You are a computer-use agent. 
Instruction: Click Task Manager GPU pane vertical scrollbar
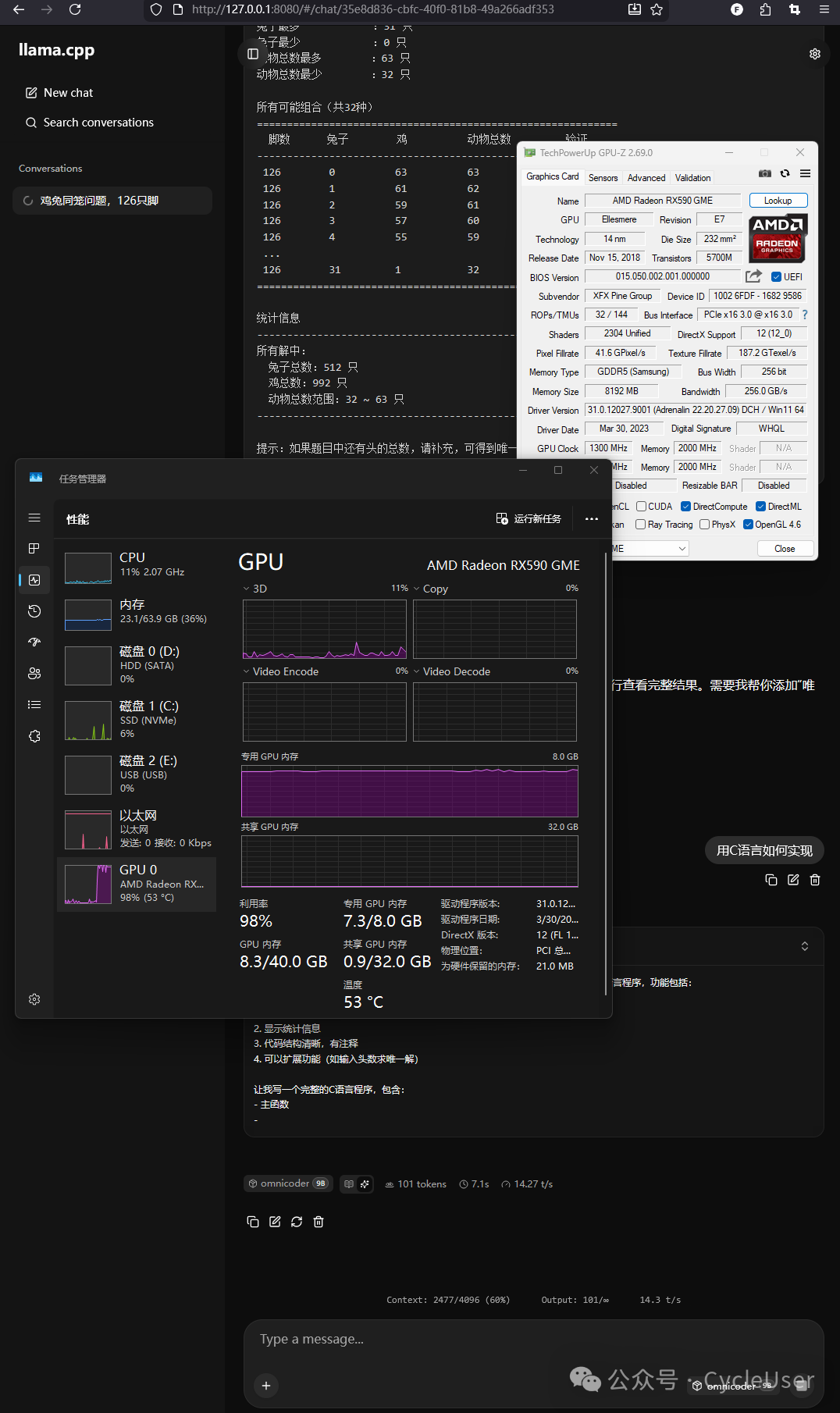[606, 773]
